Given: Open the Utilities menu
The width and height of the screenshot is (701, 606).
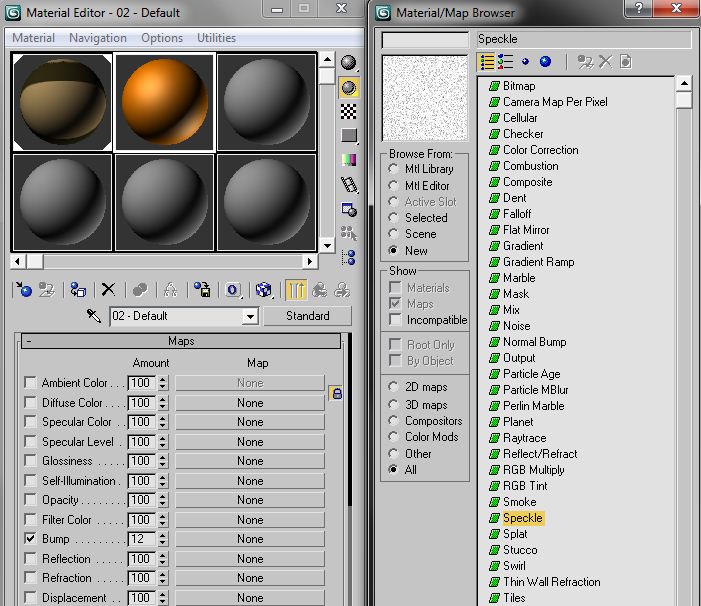Looking at the screenshot, I should pos(216,38).
